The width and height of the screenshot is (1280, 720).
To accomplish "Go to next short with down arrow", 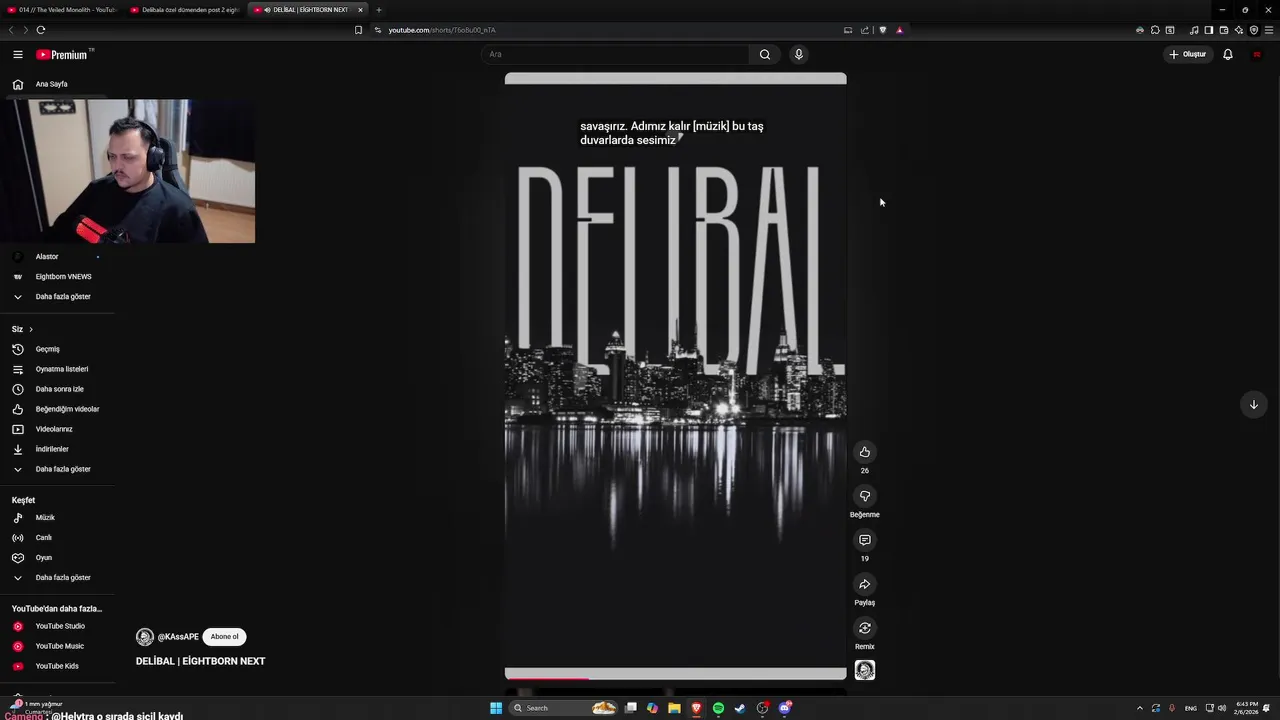I will [1254, 404].
